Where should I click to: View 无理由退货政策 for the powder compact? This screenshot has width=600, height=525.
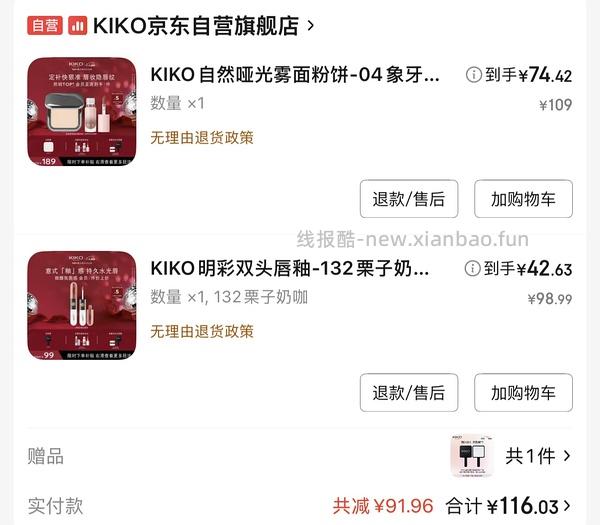(x=202, y=138)
